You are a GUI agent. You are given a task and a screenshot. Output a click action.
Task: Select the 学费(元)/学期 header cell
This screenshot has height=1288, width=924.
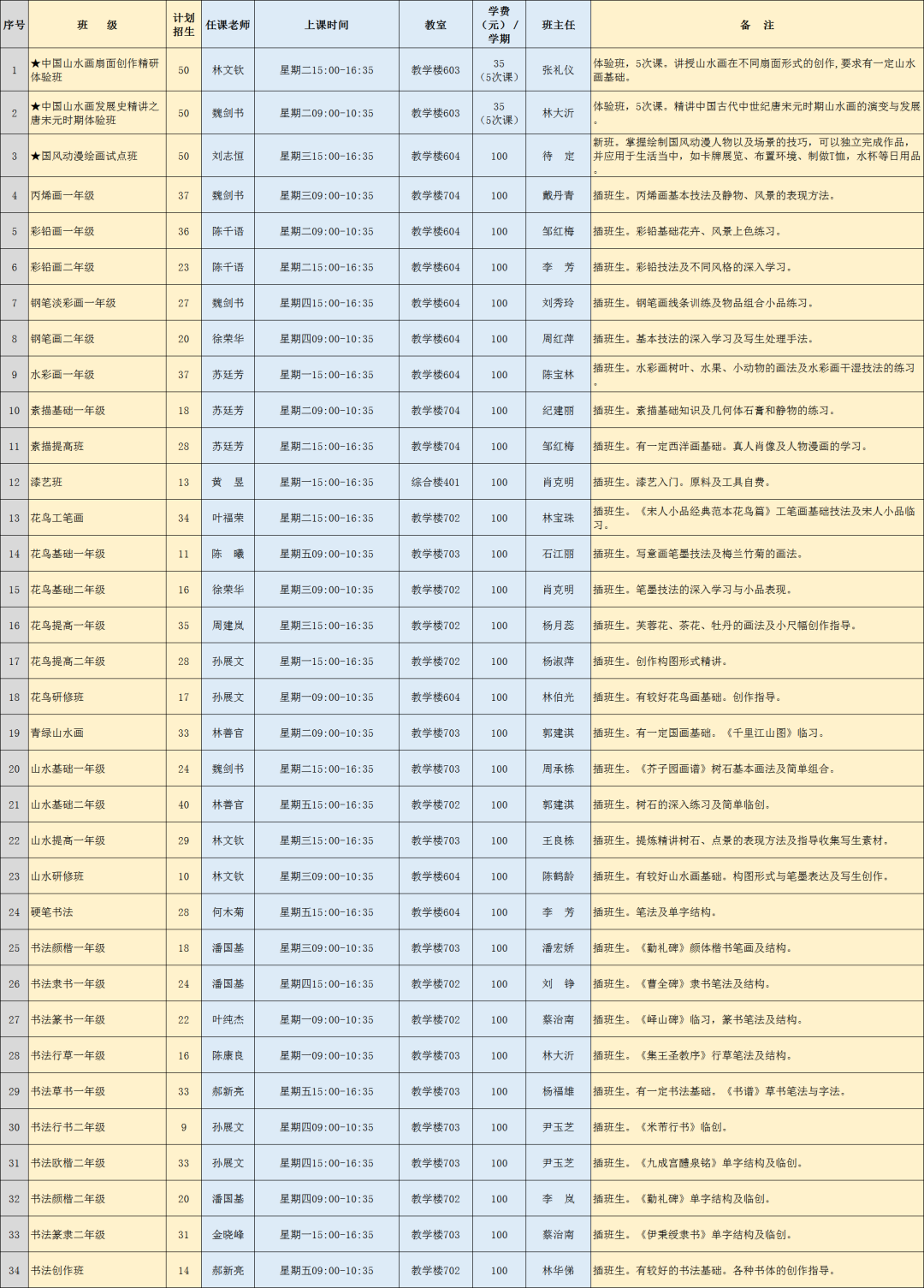point(500,25)
